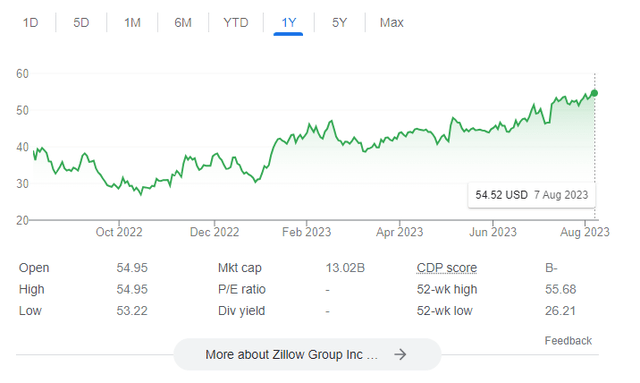The image size is (640, 383).
Task: Open the CDP score explanation link
Action: [447, 268]
